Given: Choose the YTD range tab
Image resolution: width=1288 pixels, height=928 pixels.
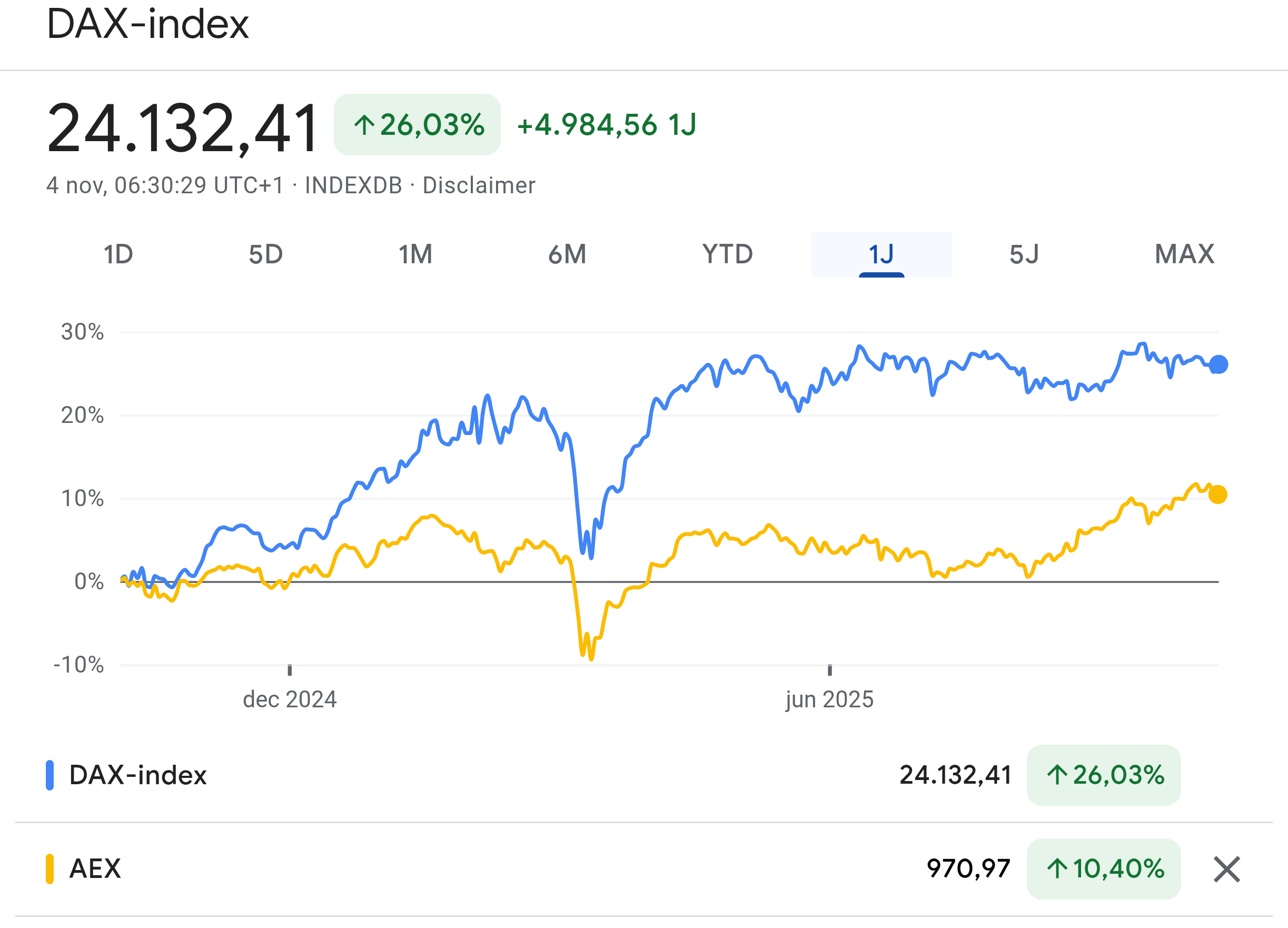Looking at the screenshot, I should (728, 254).
